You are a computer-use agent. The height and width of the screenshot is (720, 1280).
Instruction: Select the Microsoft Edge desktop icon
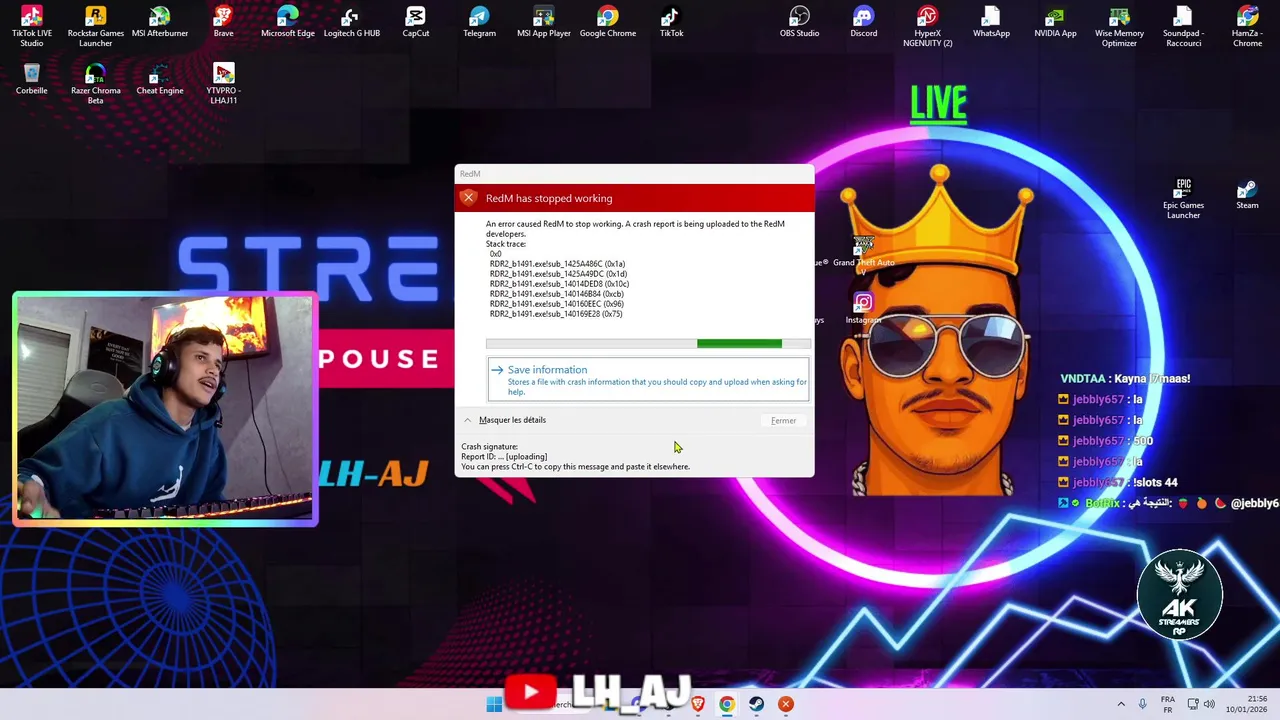pyautogui.click(x=288, y=22)
